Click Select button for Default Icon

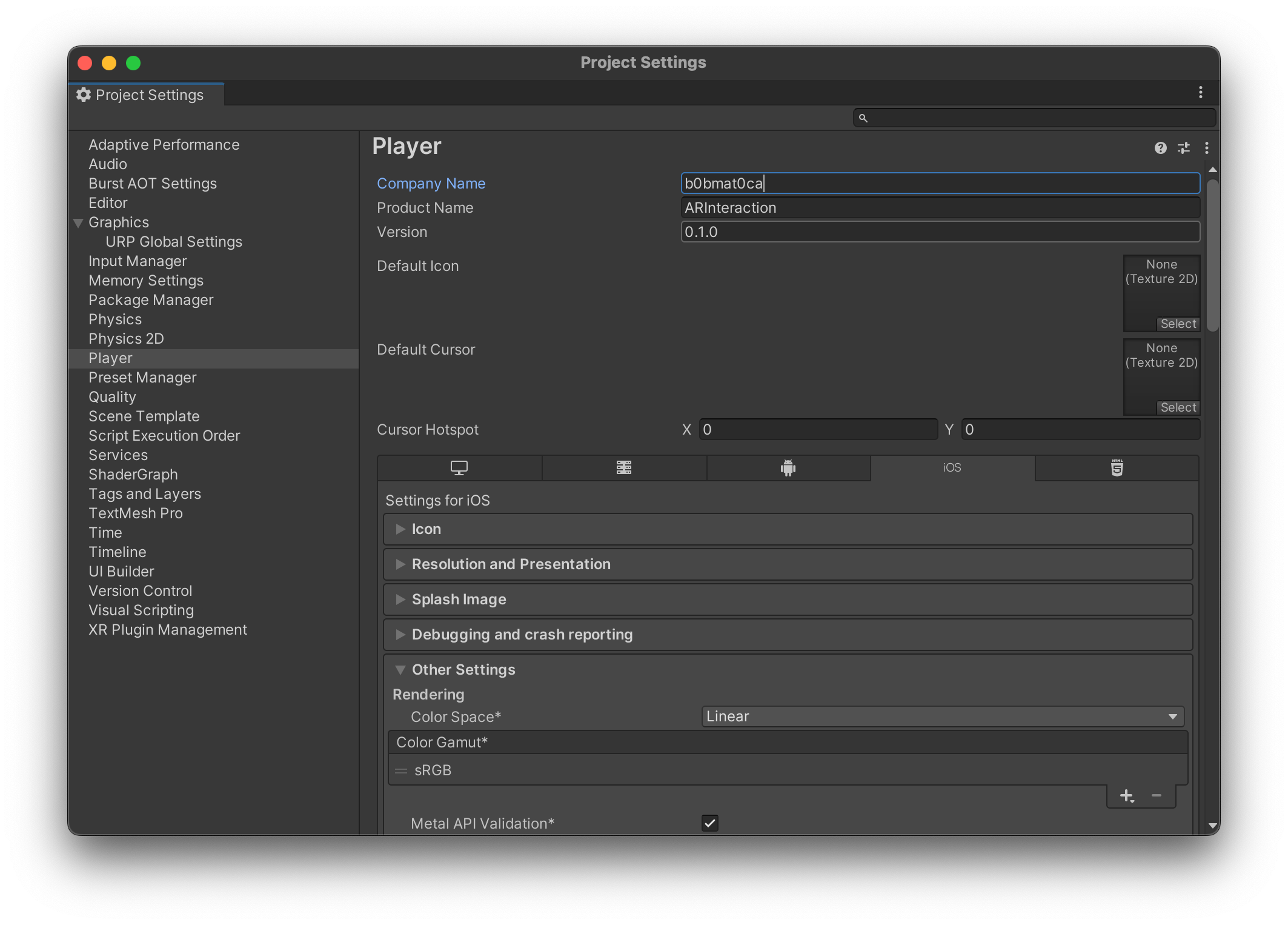pyautogui.click(x=1178, y=324)
